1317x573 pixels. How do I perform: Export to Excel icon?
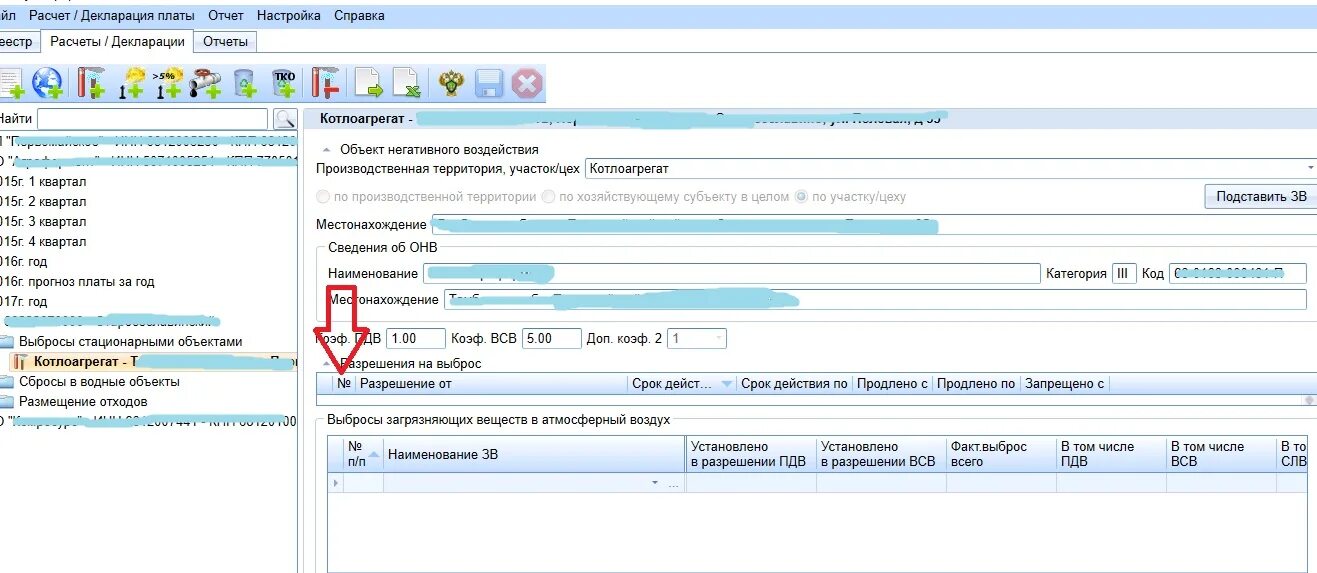(406, 83)
